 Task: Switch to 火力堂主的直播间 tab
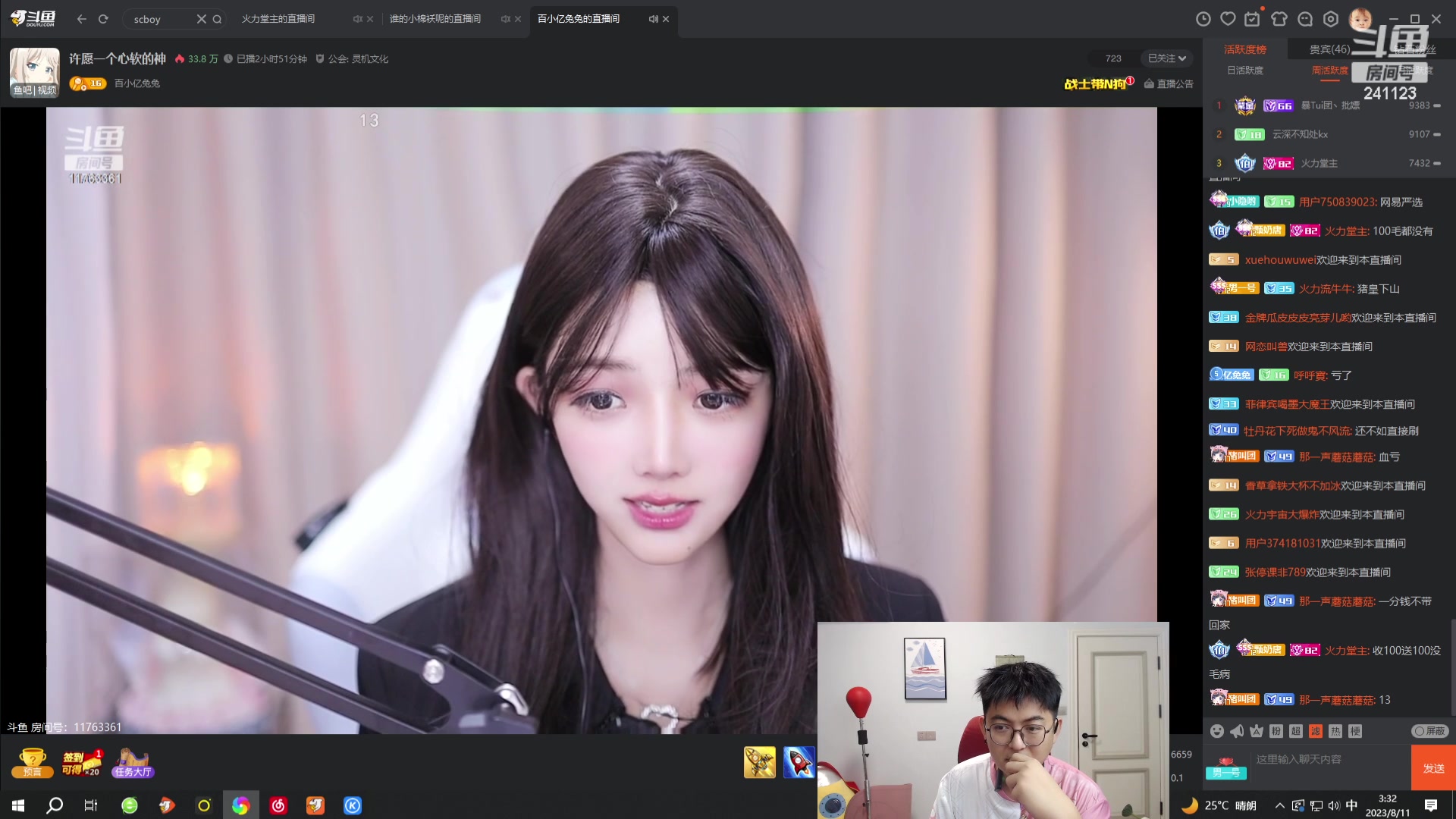(x=278, y=19)
